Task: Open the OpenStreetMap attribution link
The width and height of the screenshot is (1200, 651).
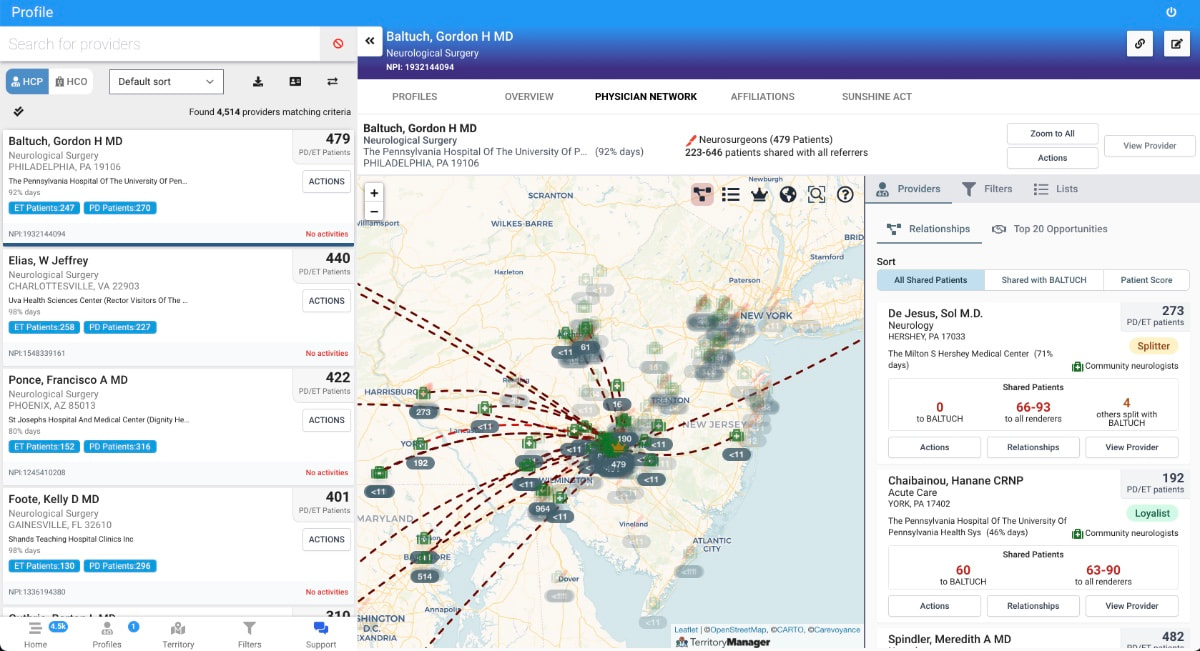Action: [738, 630]
